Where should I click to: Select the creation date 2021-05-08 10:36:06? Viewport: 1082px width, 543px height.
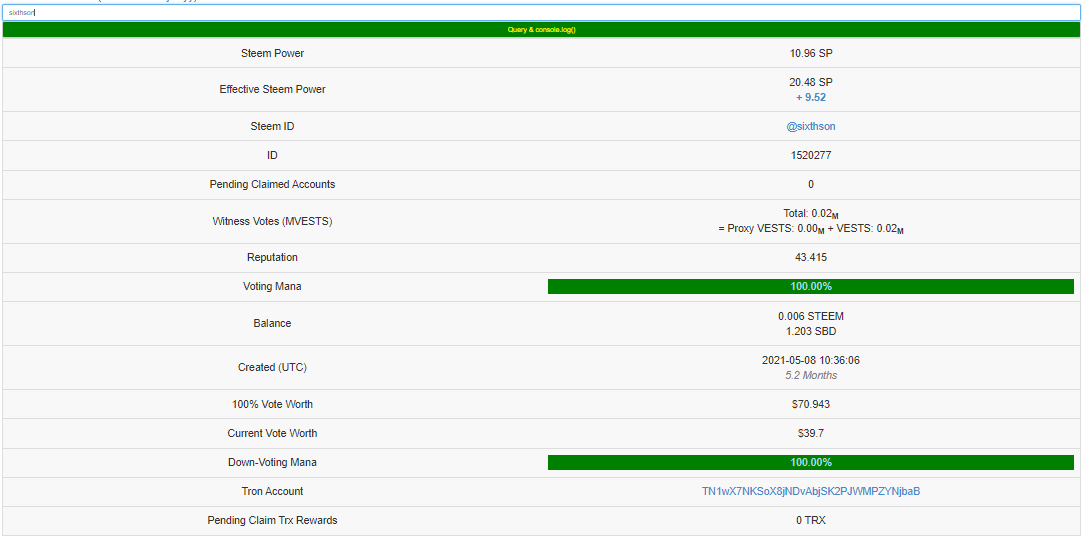coord(811,360)
